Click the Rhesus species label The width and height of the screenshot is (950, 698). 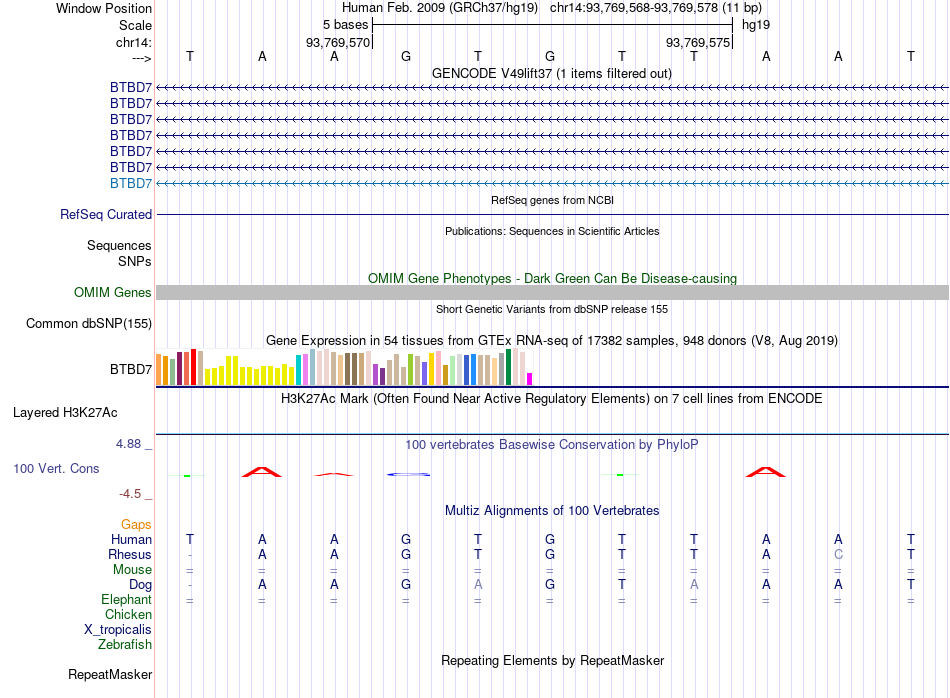pos(130,554)
